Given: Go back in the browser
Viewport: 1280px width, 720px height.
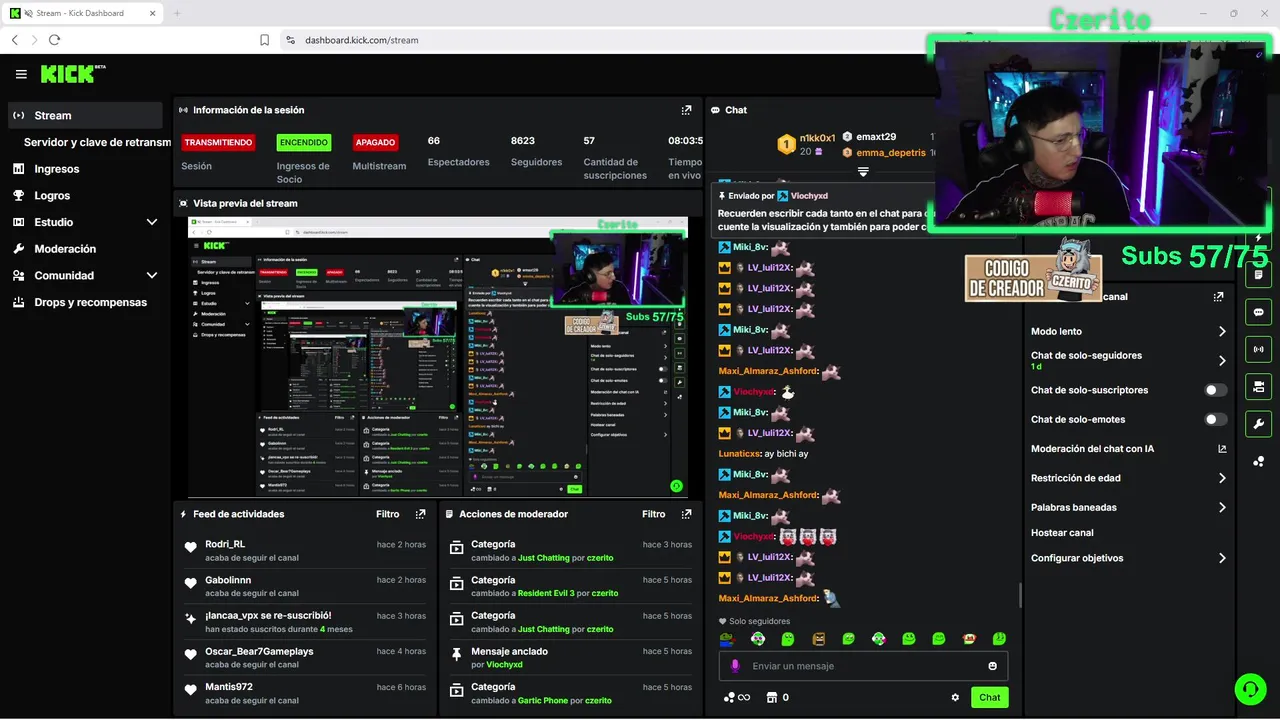Looking at the screenshot, I should (15, 40).
